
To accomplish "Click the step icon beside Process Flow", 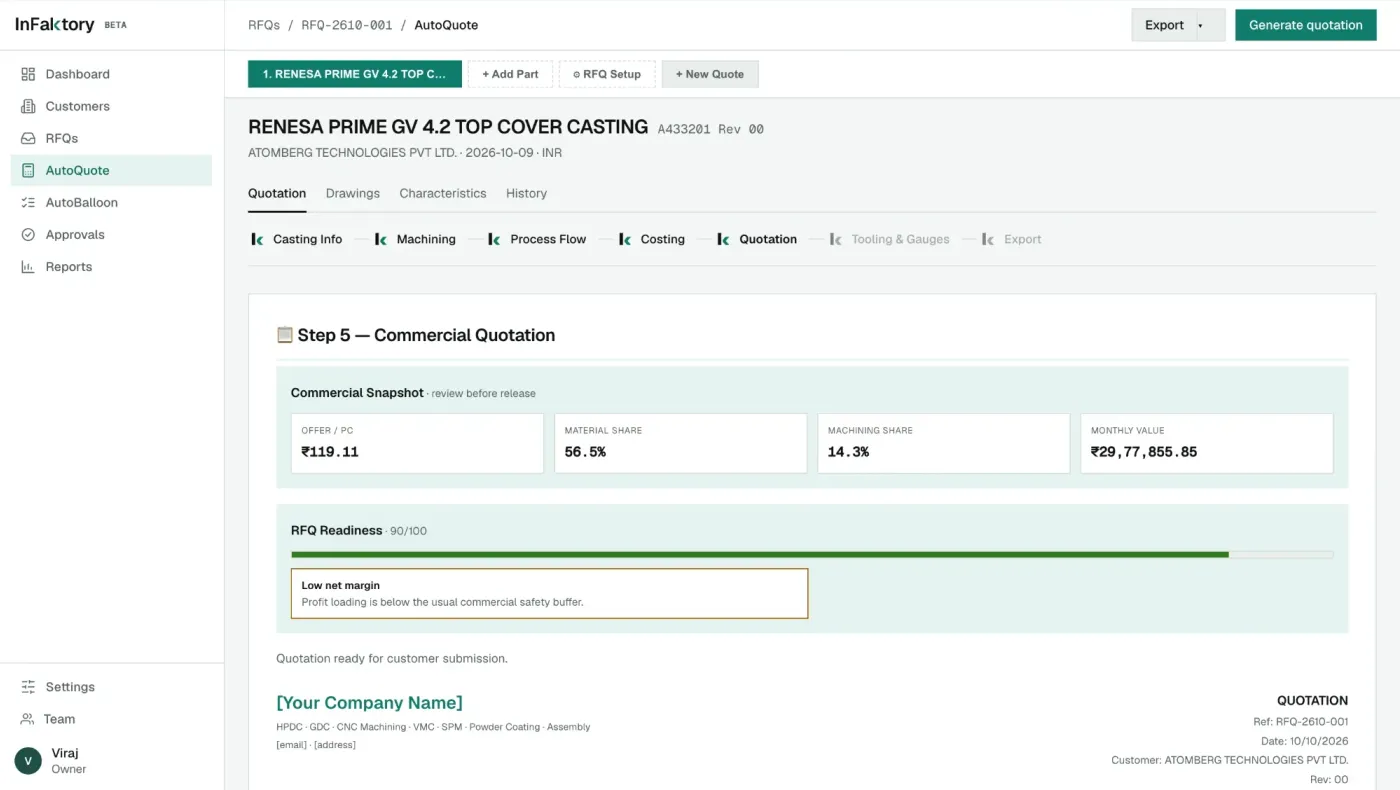I will [494, 239].
